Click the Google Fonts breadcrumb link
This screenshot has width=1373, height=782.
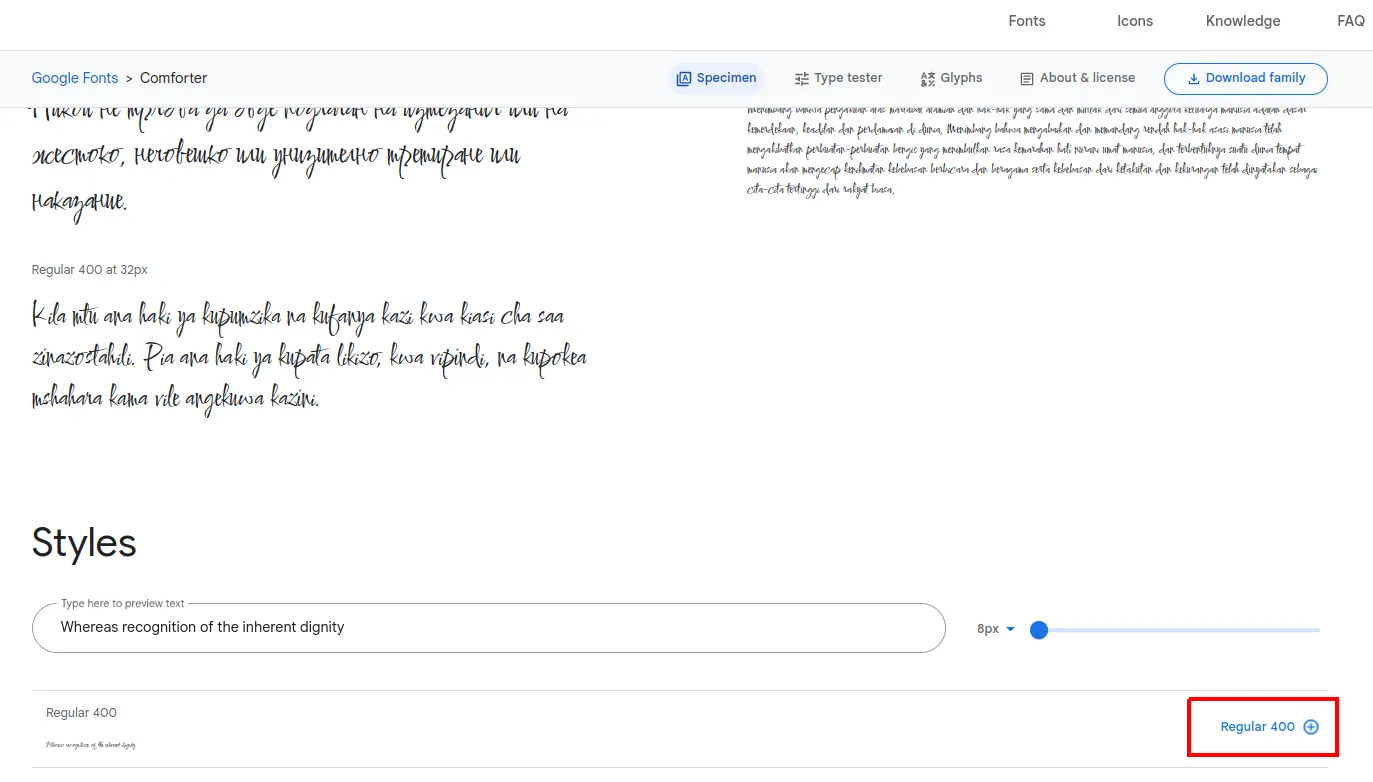pos(75,78)
